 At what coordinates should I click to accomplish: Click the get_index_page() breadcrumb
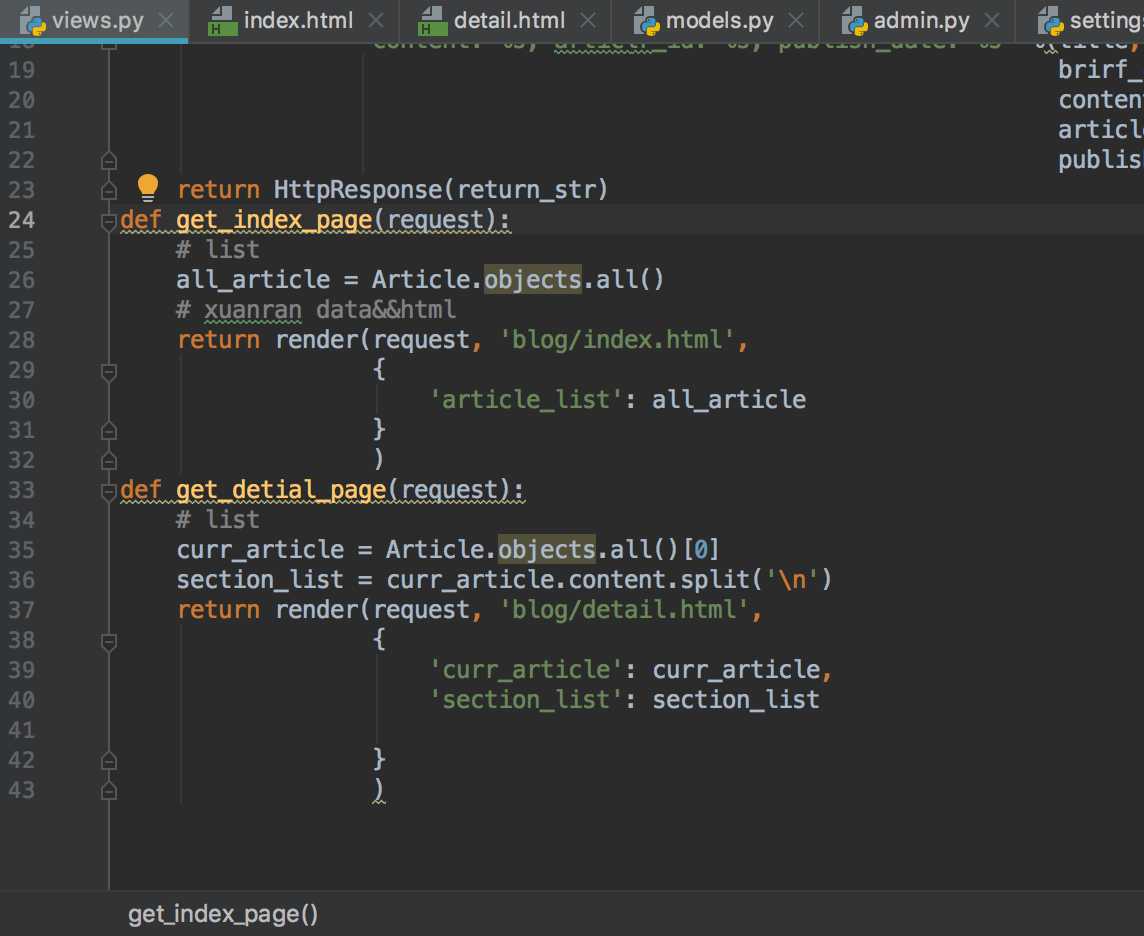tap(223, 914)
